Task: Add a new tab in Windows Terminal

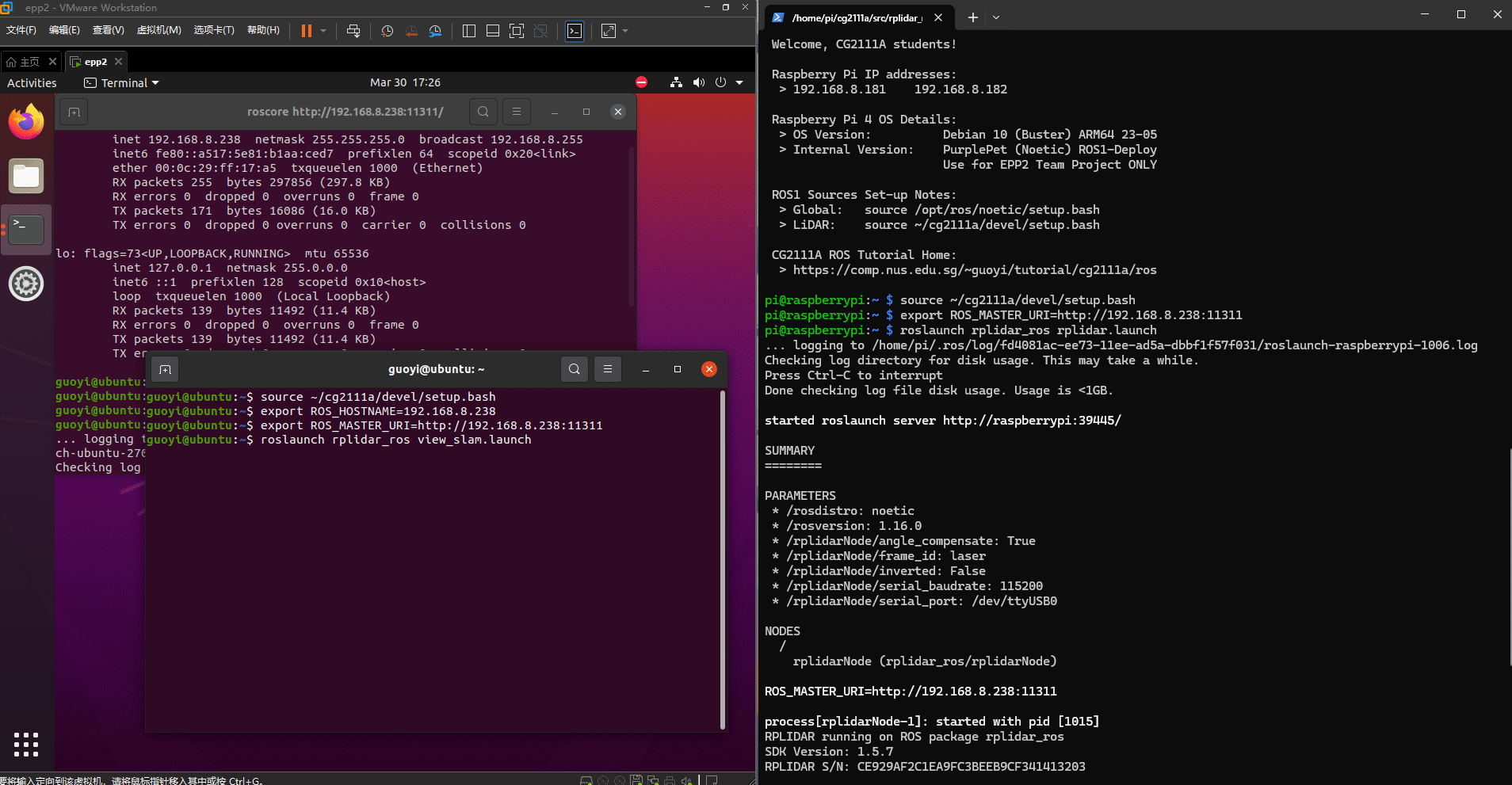Action: click(972, 17)
